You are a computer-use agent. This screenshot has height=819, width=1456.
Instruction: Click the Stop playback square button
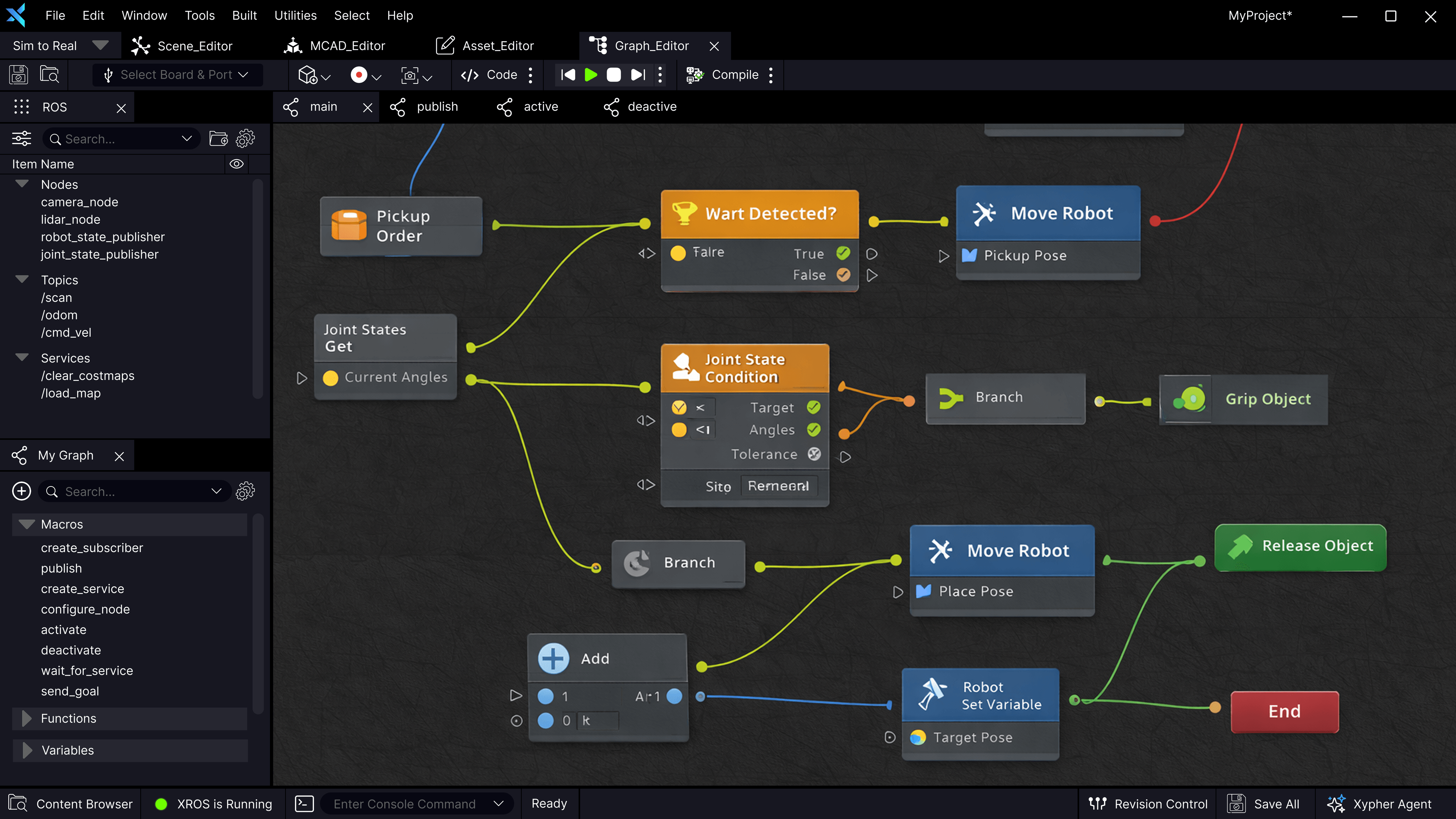coord(613,75)
